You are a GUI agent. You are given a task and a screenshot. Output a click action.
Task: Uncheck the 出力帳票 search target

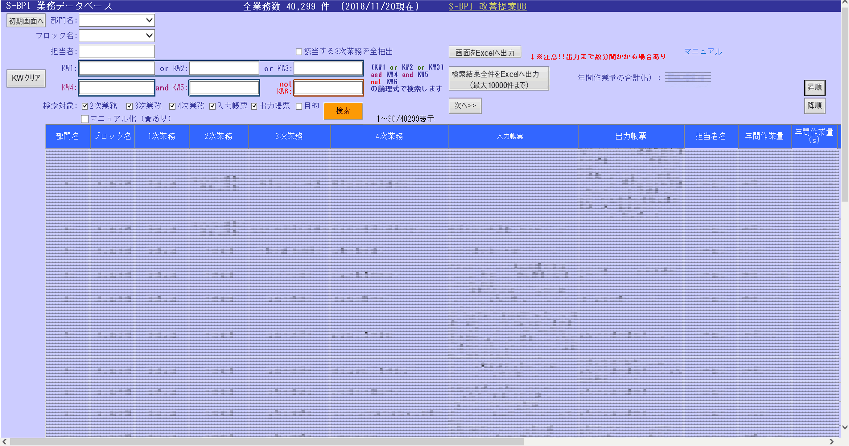pos(254,106)
